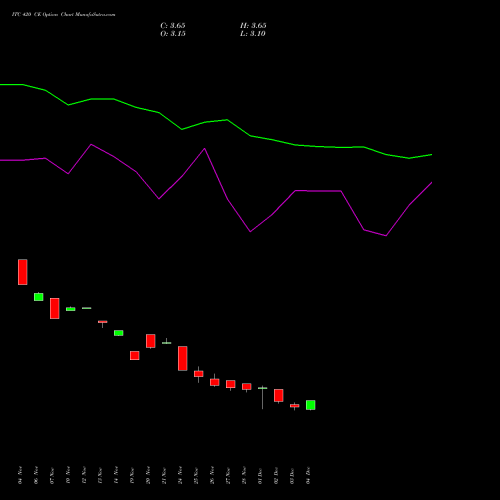Click the 04 Nov date axis label
This screenshot has width=500, height=500.
point(20,475)
